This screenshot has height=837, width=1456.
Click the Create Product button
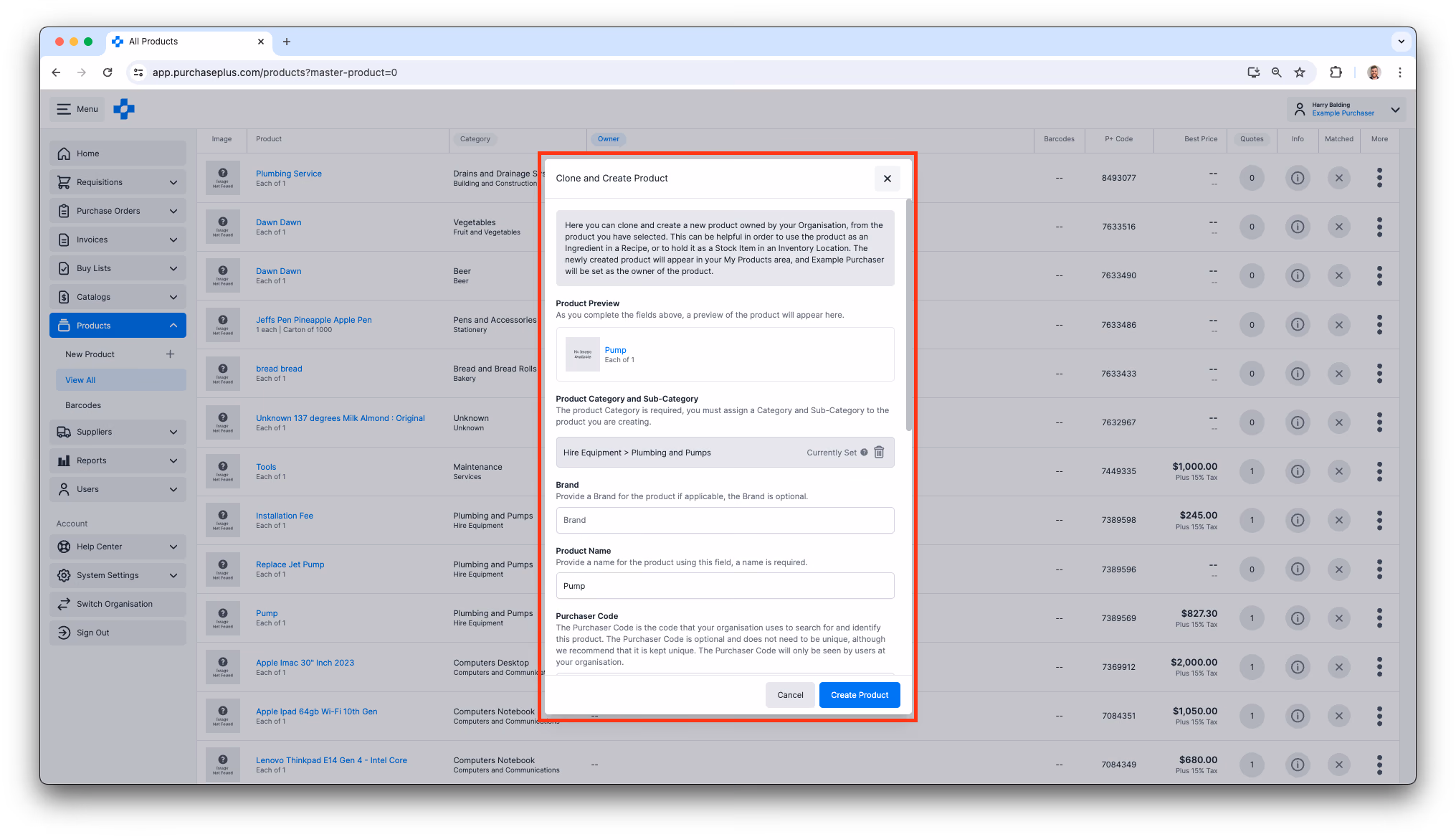coord(859,695)
